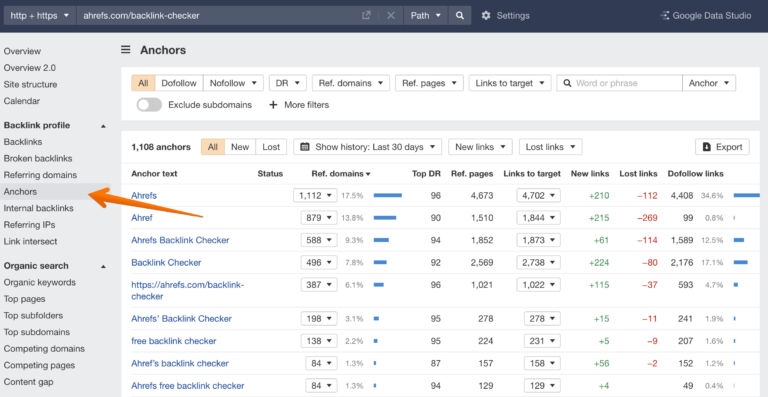768x397 pixels.
Task: Open Backlinks in the sidebar
Action: point(23,141)
